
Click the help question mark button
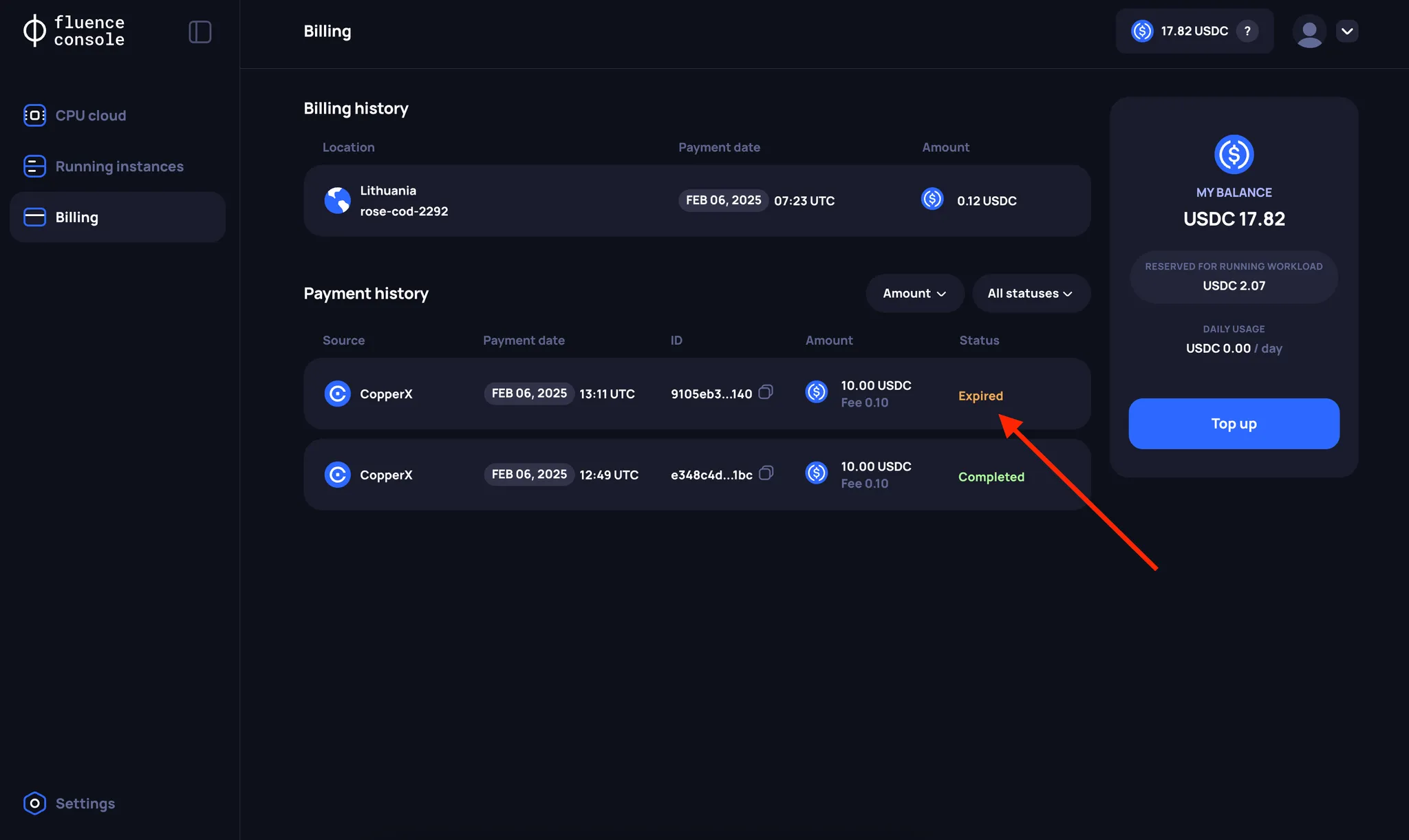pos(1248,30)
